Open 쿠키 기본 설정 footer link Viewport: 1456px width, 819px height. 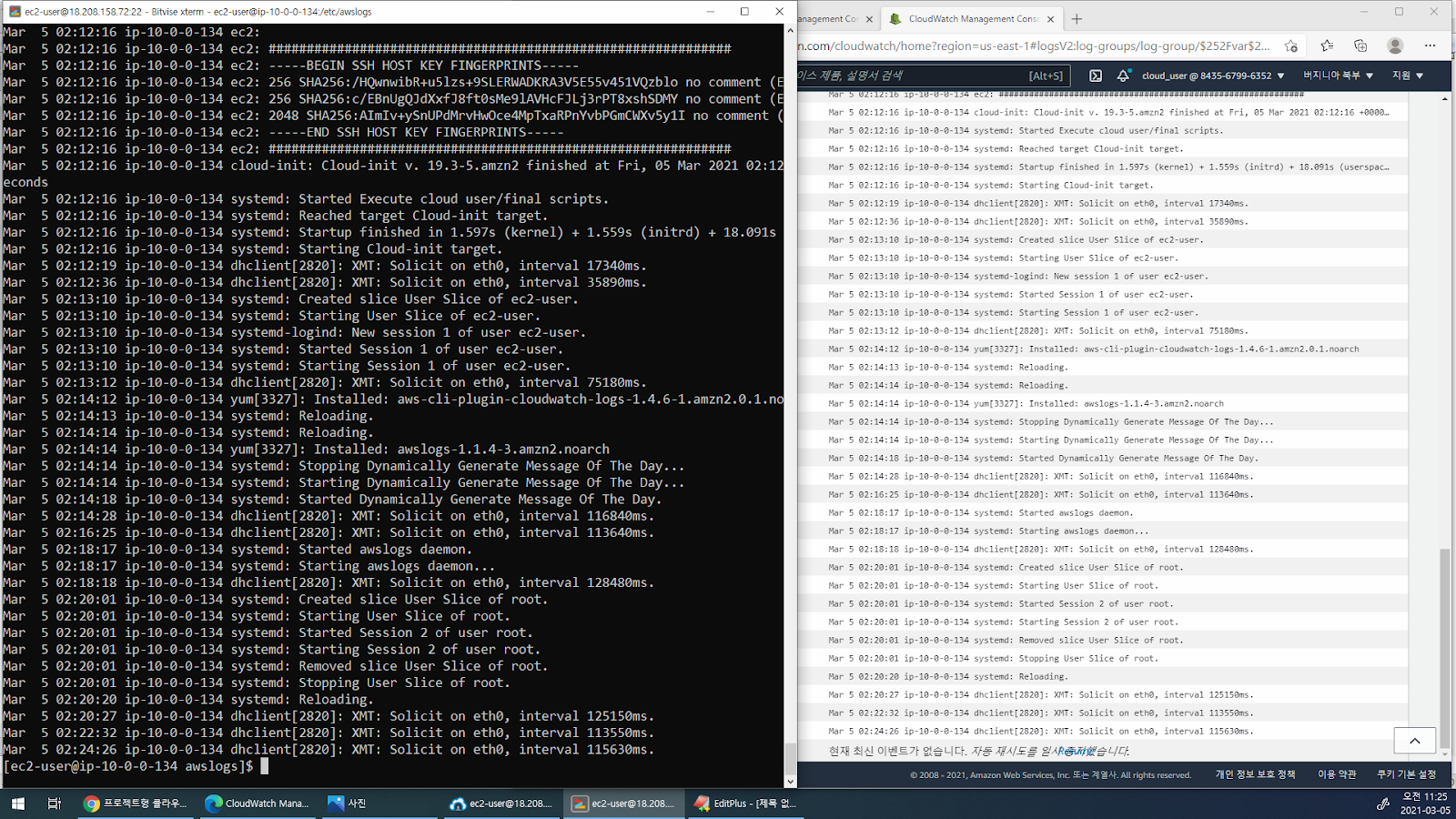1406,774
